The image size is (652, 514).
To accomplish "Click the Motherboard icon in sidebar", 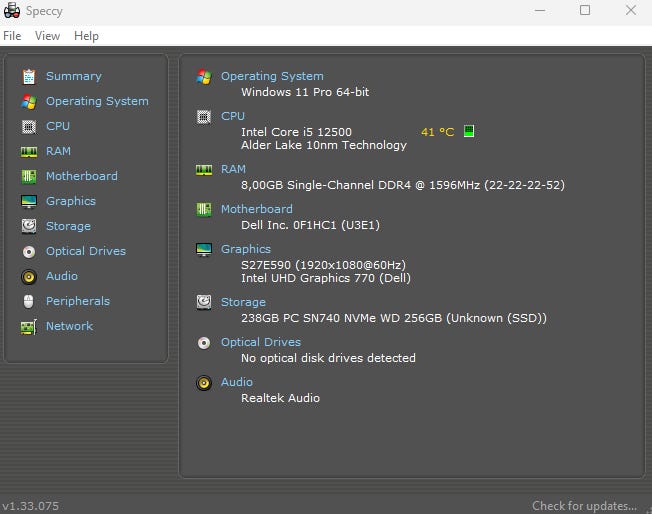I will point(28,176).
